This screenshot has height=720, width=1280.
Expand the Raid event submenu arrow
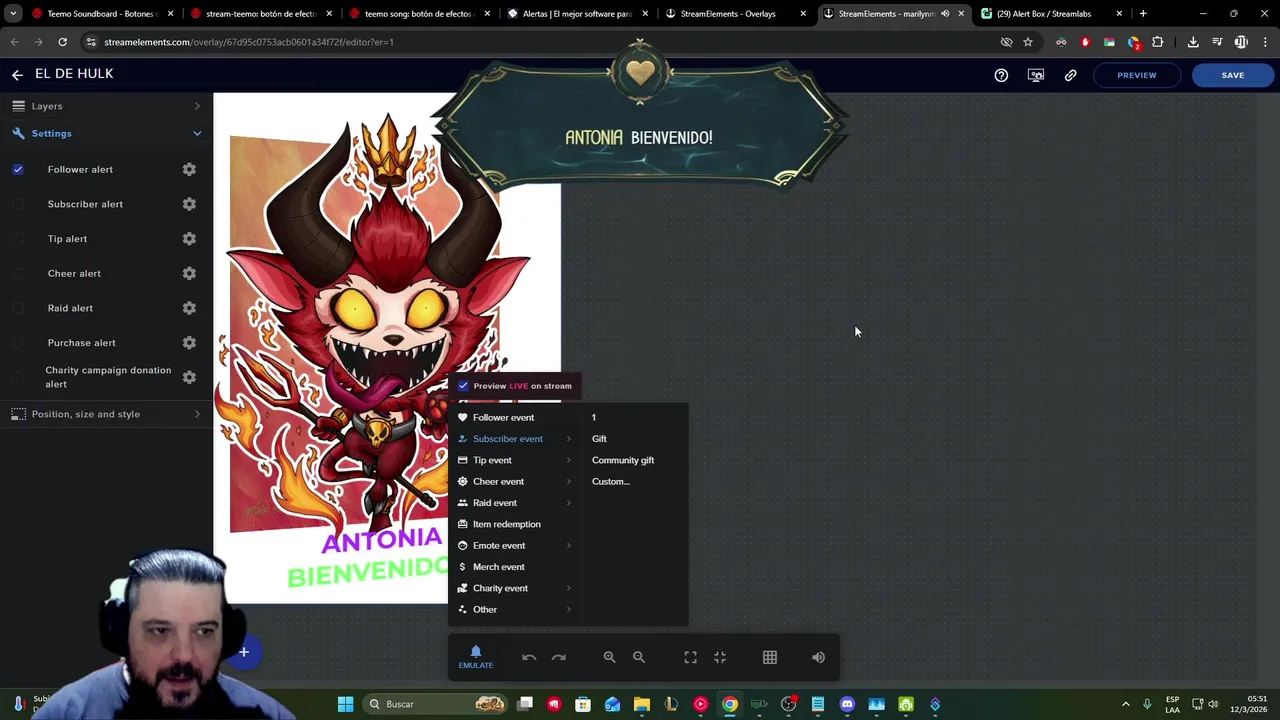click(x=569, y=503)
